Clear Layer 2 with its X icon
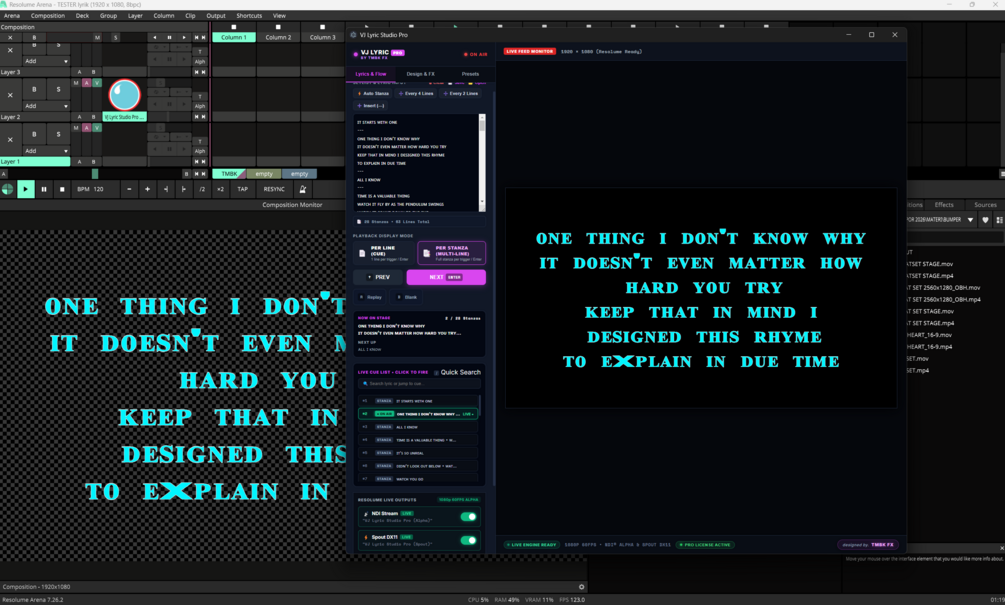This screenshot has height=605, width=1005. [10, 95]
